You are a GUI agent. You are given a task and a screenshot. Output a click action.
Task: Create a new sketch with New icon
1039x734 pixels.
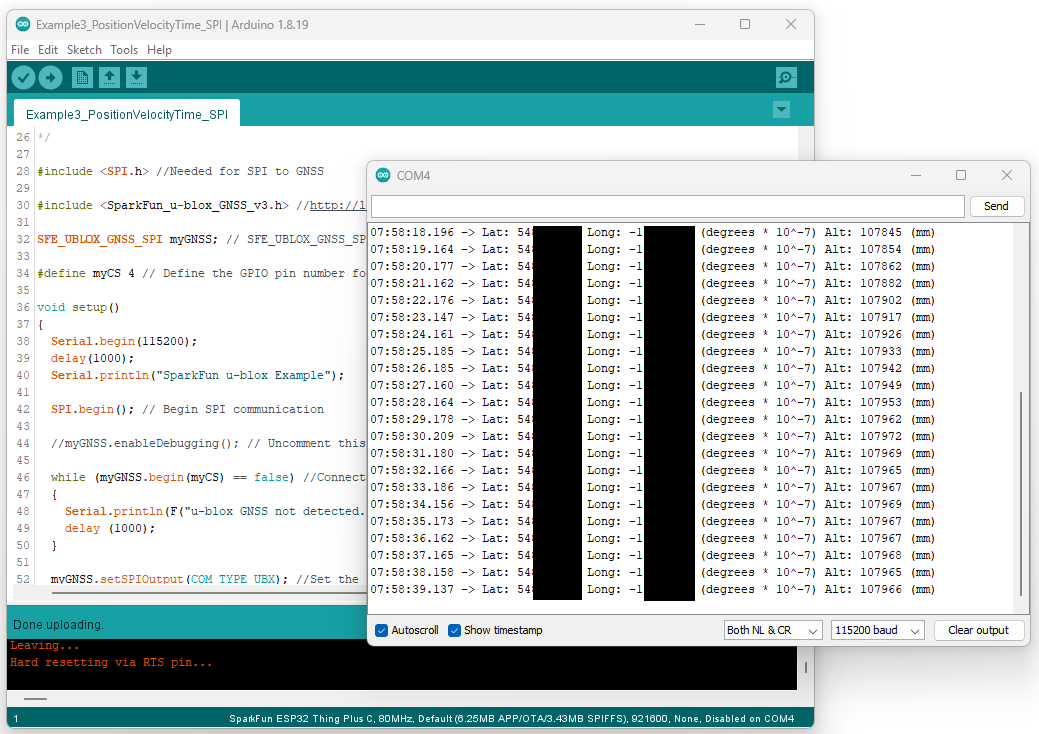(82, 78)
